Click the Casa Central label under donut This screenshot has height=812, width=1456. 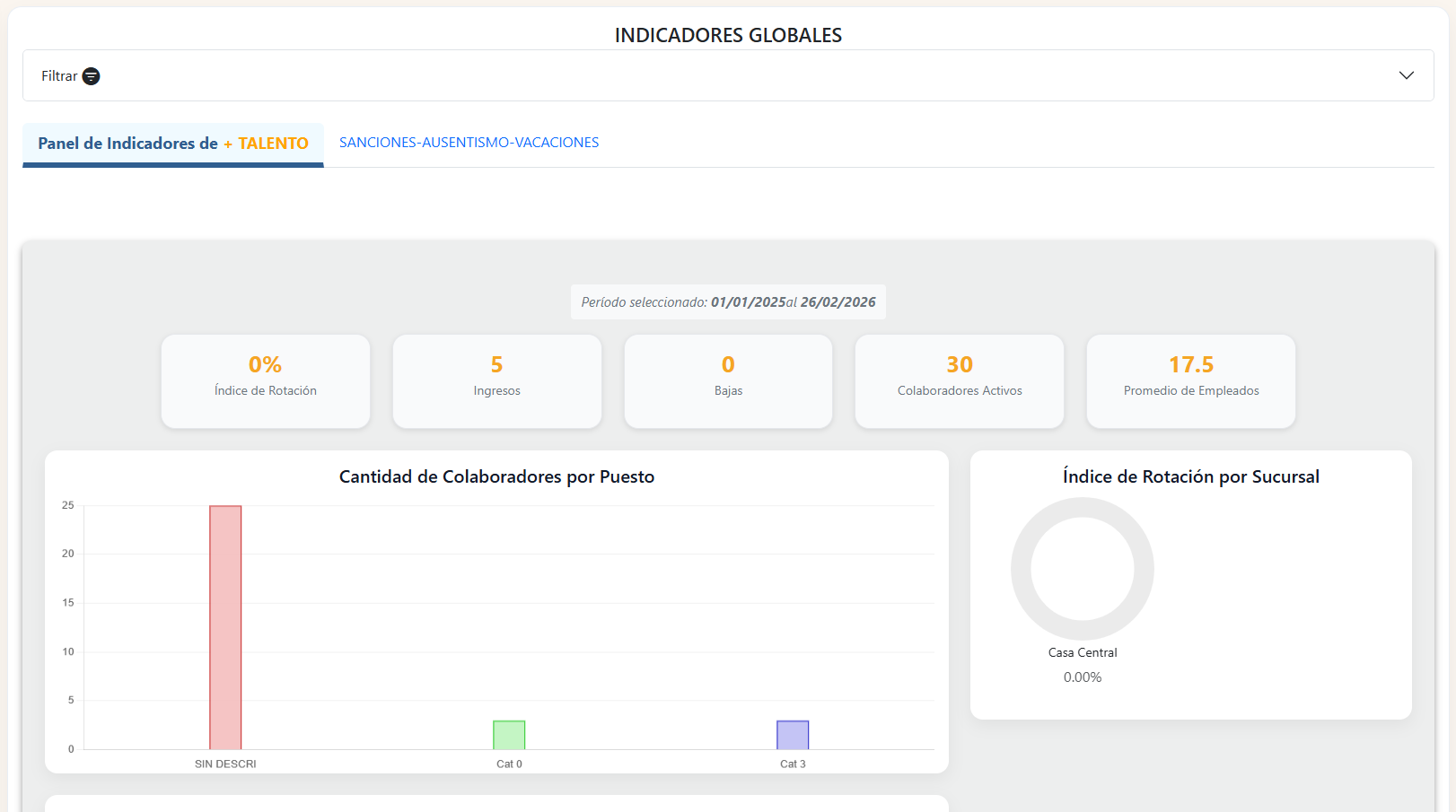[1083, 652]
